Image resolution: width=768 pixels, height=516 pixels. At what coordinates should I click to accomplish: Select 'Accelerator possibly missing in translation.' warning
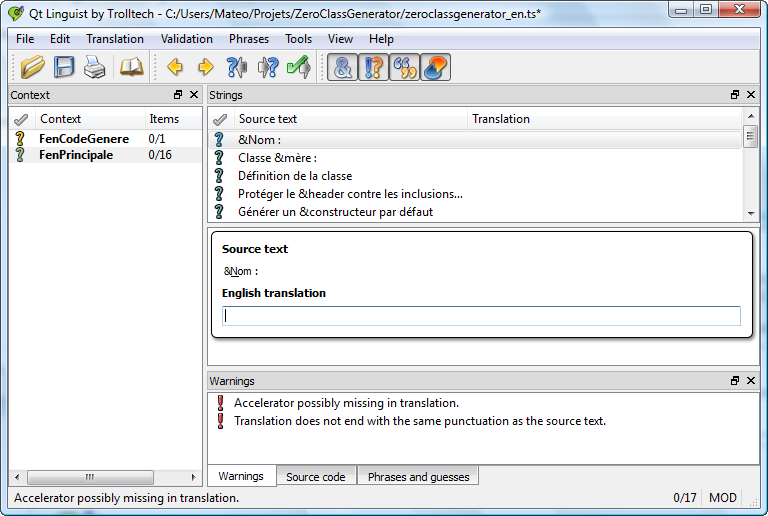(346, 403)
